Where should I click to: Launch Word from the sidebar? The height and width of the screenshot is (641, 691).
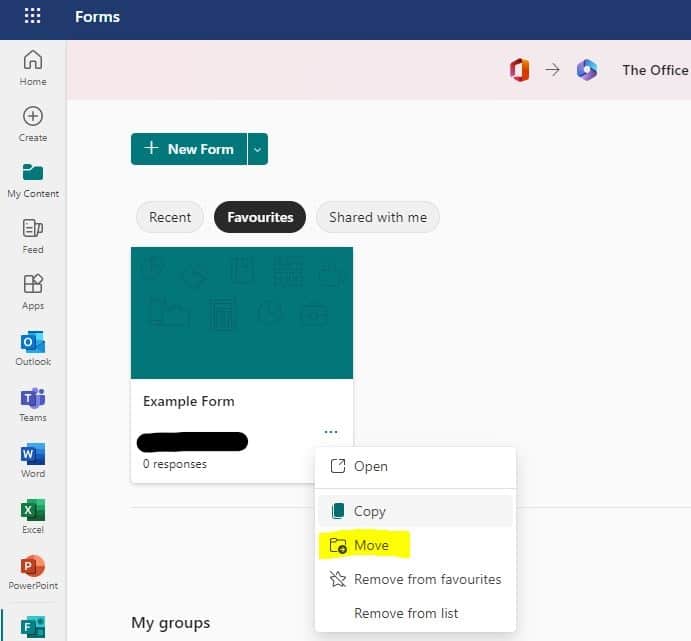pyautogui.click(x=33, y=460)
